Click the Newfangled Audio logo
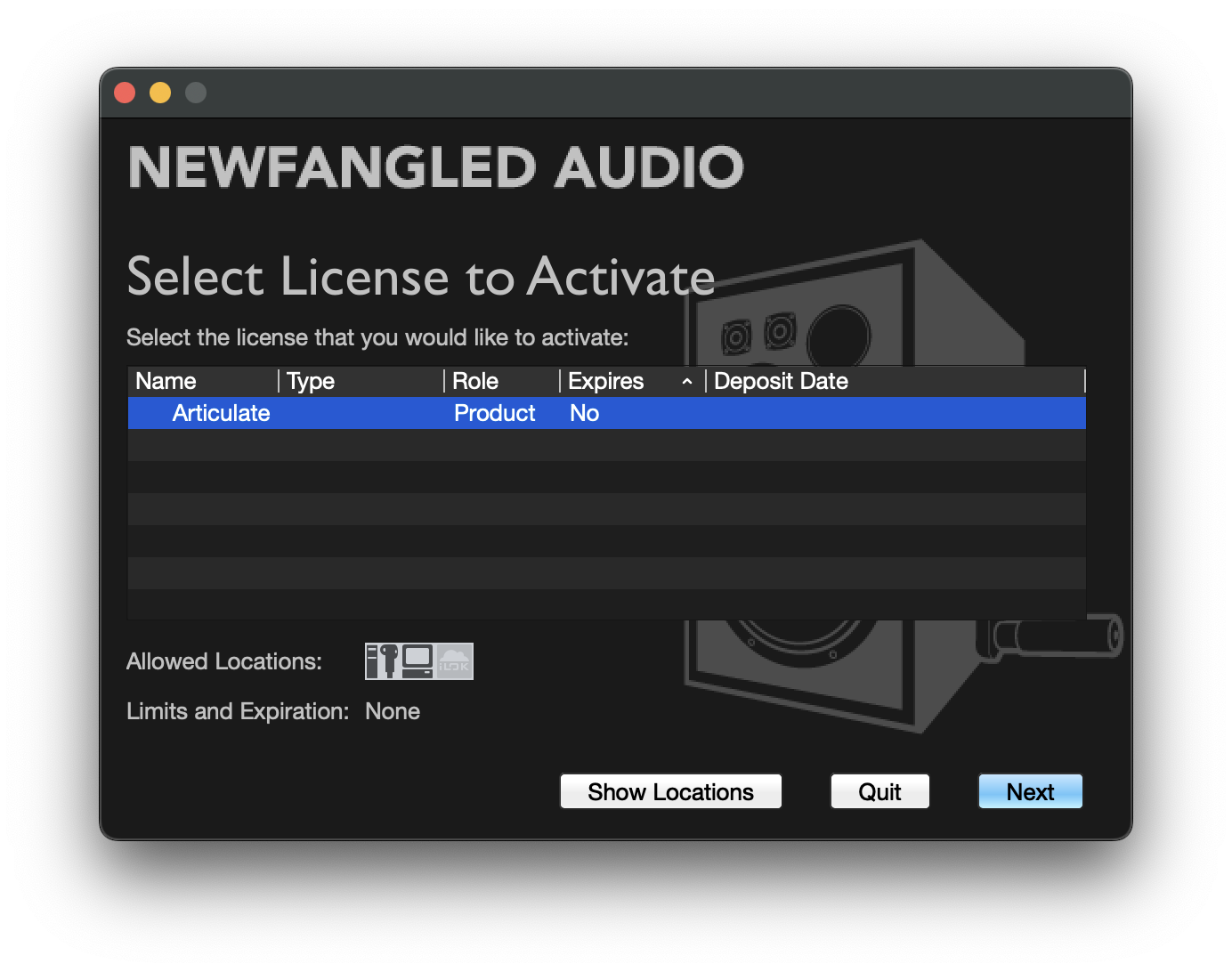Image resolution: width=1232 pixels, height=972 pixels. pos(436,167)
